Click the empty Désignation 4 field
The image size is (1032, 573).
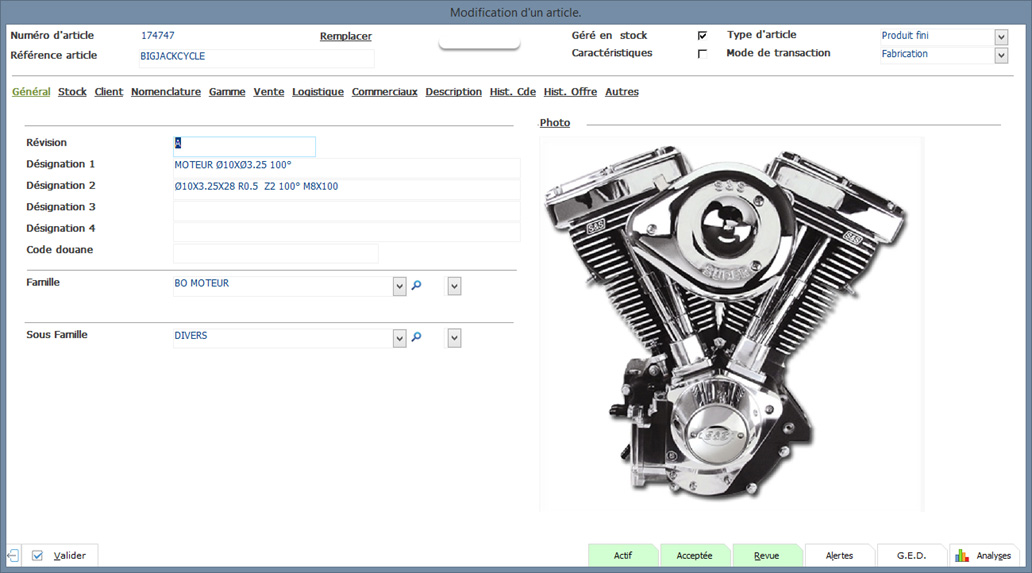(x=347, y=232)
